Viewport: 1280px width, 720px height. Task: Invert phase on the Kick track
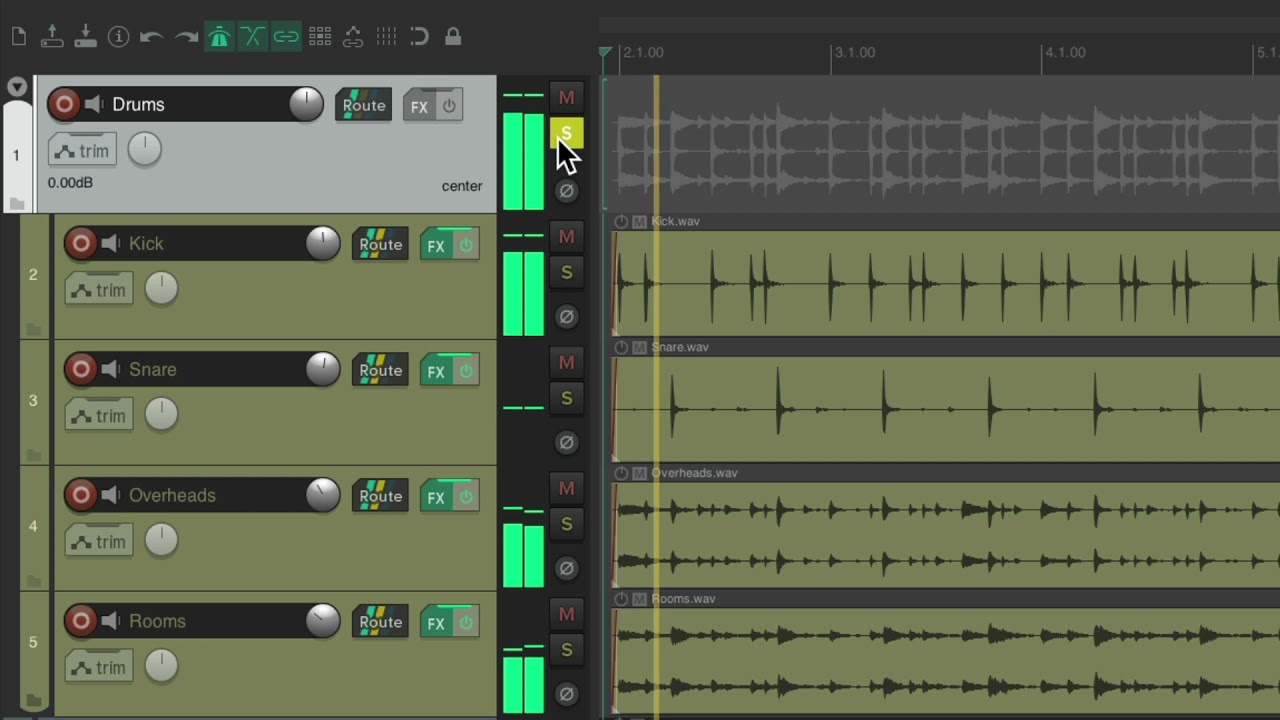(567, 316)
